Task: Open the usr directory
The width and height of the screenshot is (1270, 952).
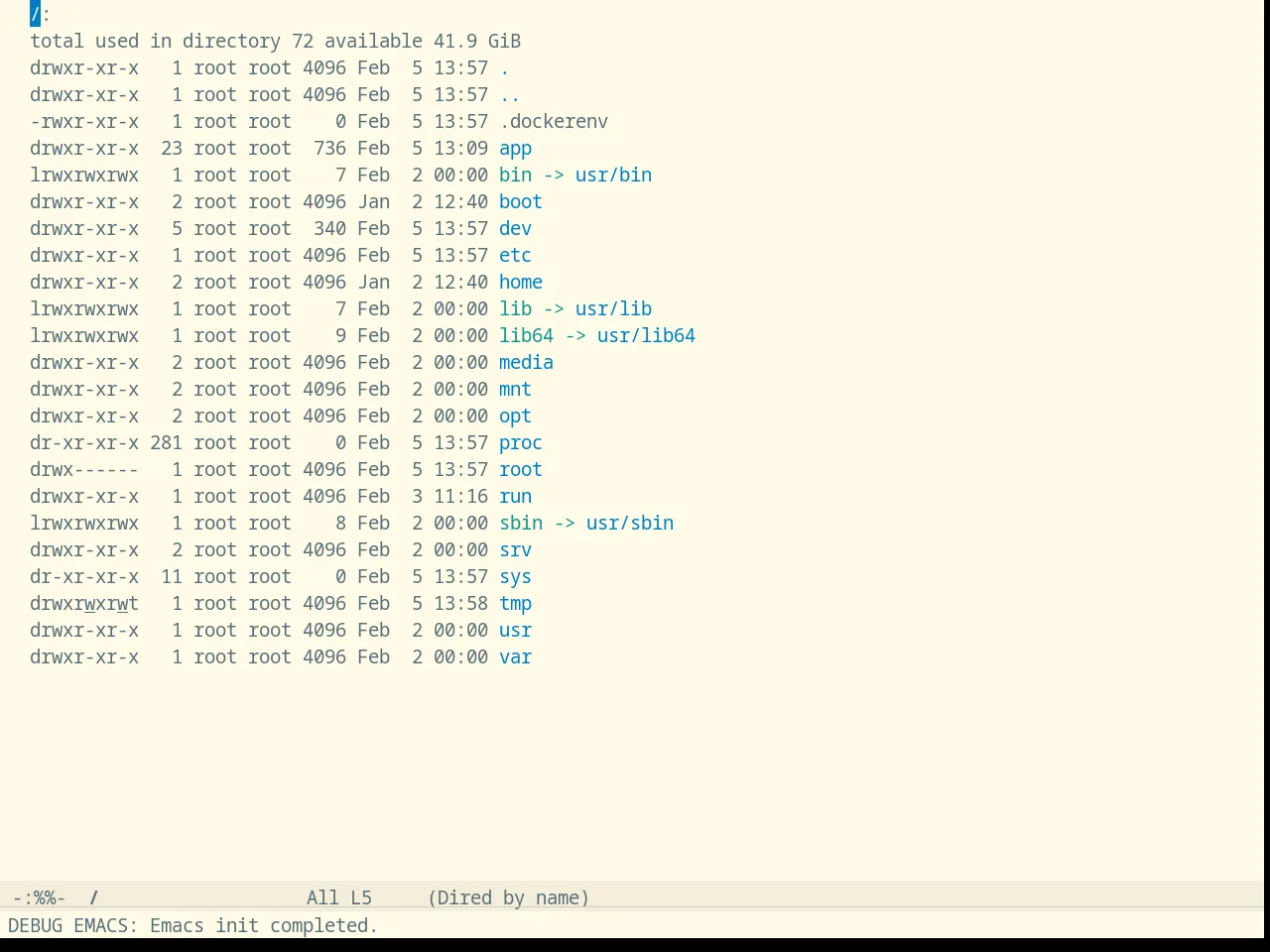Action: coord(515,631)
